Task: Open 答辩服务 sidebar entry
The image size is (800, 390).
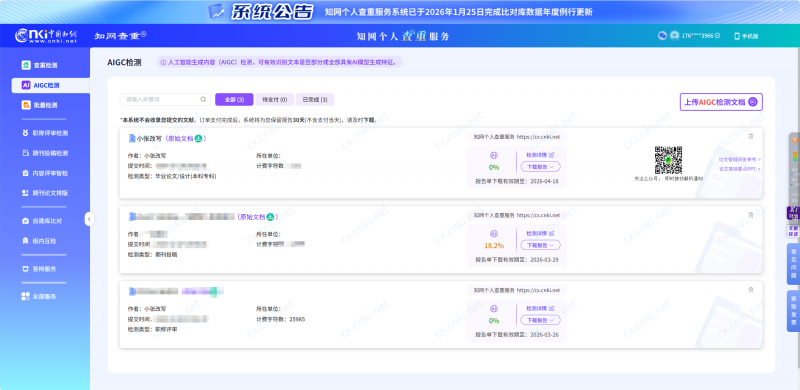Action: point(39,269)
